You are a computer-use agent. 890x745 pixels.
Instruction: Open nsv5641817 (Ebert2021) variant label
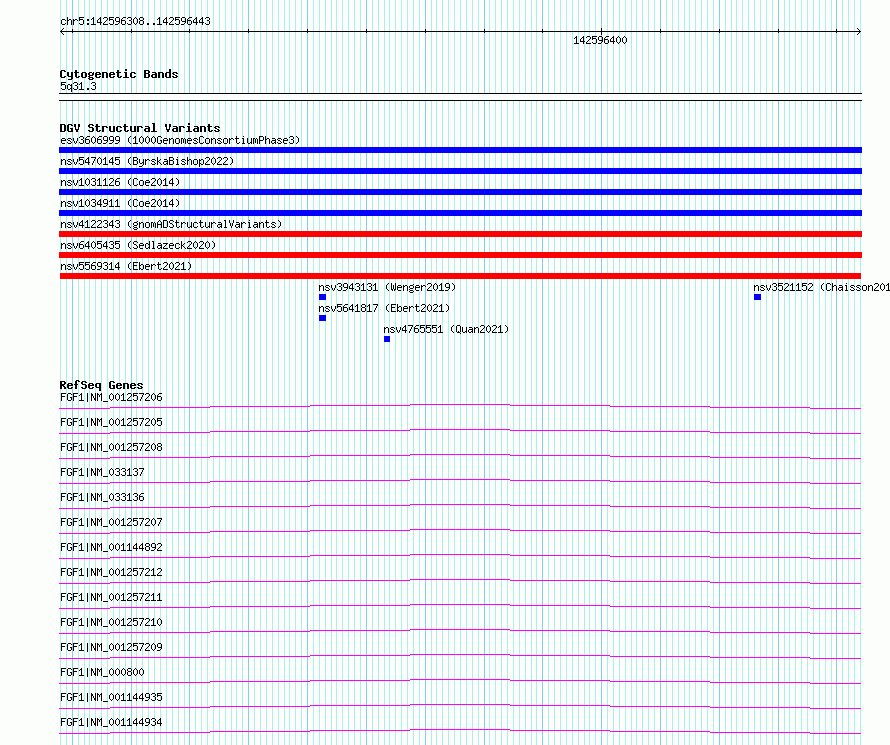coord(384,308)
